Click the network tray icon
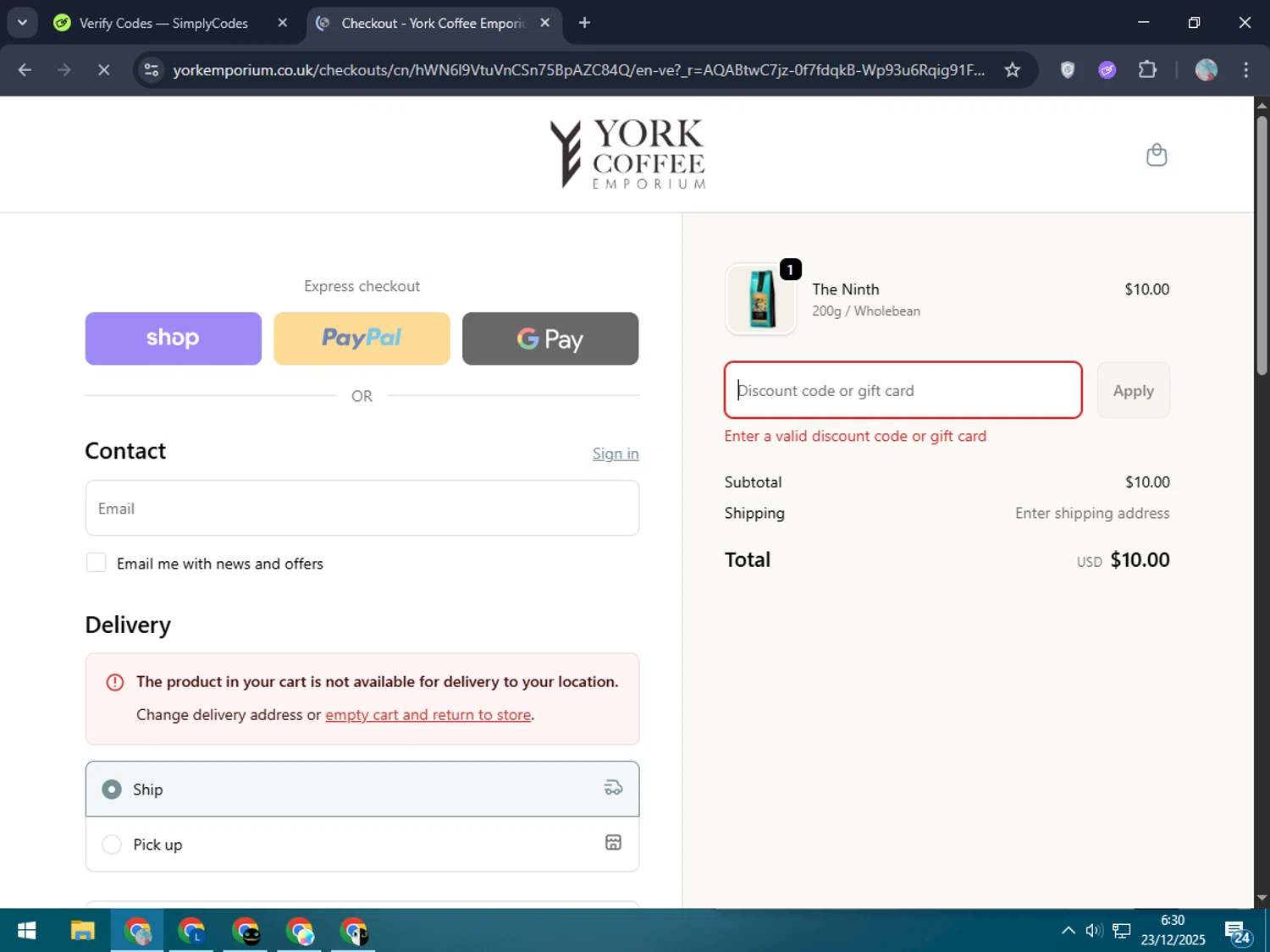The image size is (1270, 952). [1122, 931]
